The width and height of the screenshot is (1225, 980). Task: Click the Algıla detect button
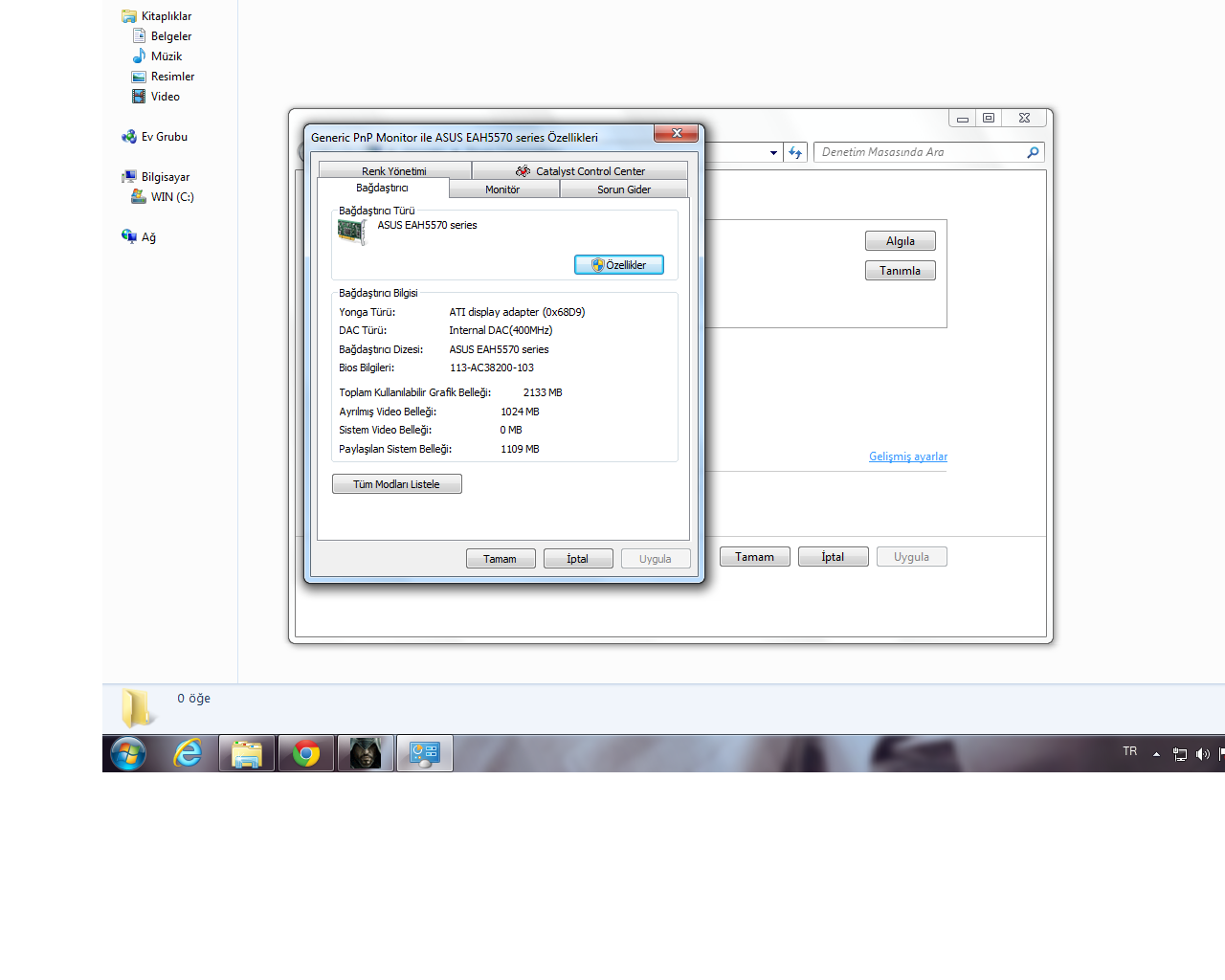[x=901, y=241]
